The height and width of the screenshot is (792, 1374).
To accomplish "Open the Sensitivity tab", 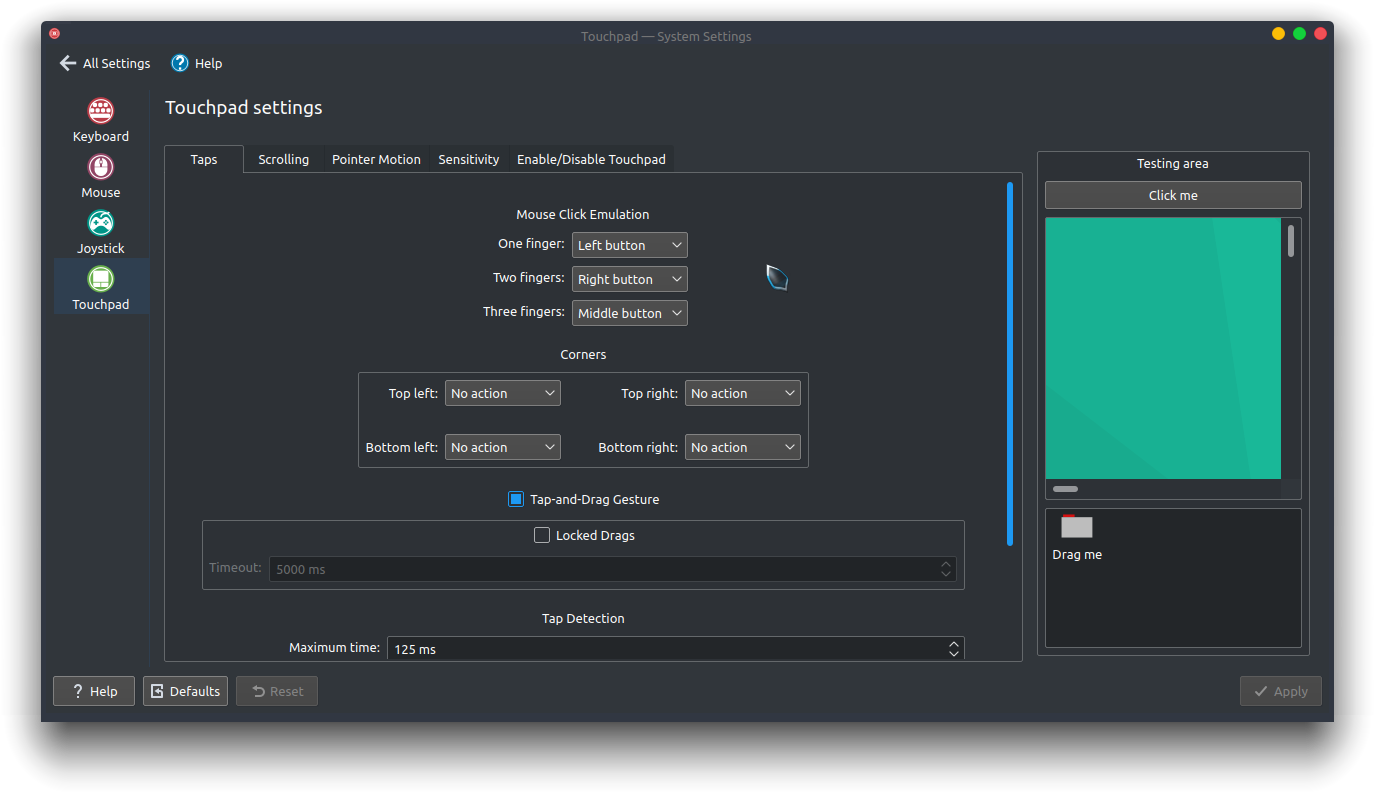I will click(468, 159).
